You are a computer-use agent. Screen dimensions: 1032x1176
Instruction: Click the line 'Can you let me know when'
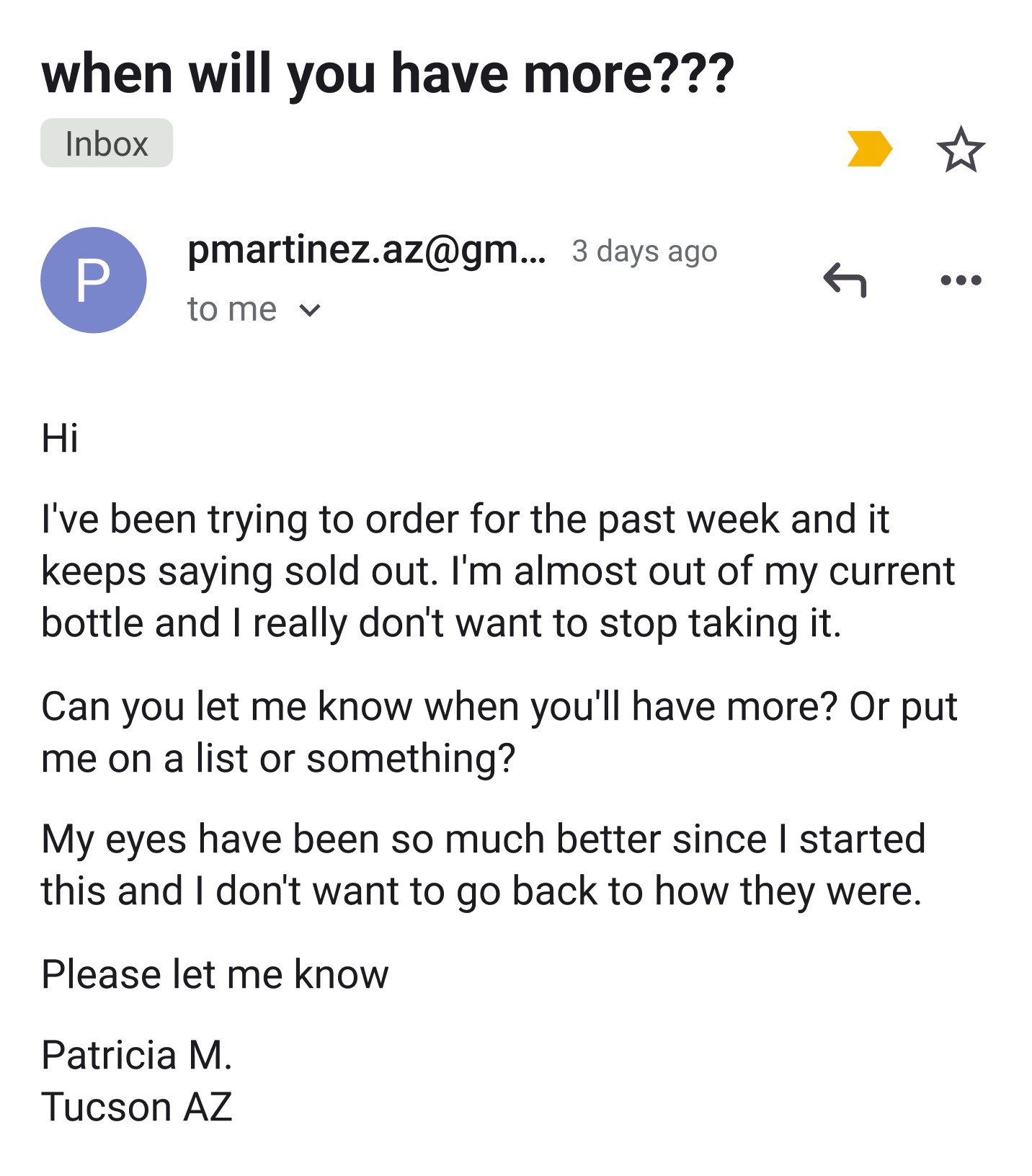coord(499,706)
